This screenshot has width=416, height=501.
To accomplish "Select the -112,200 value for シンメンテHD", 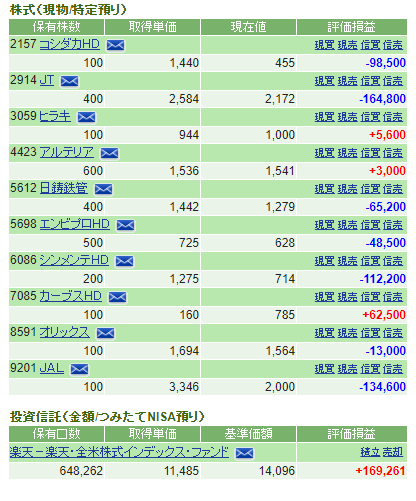I will [x=382, y=279].
